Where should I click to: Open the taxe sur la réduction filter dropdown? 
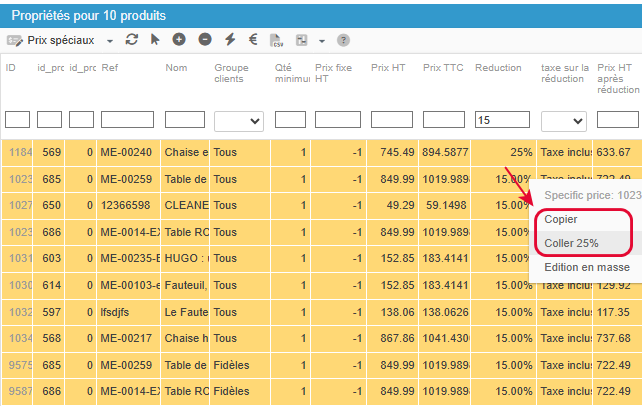pyautogui.click(x=564, y=121)
